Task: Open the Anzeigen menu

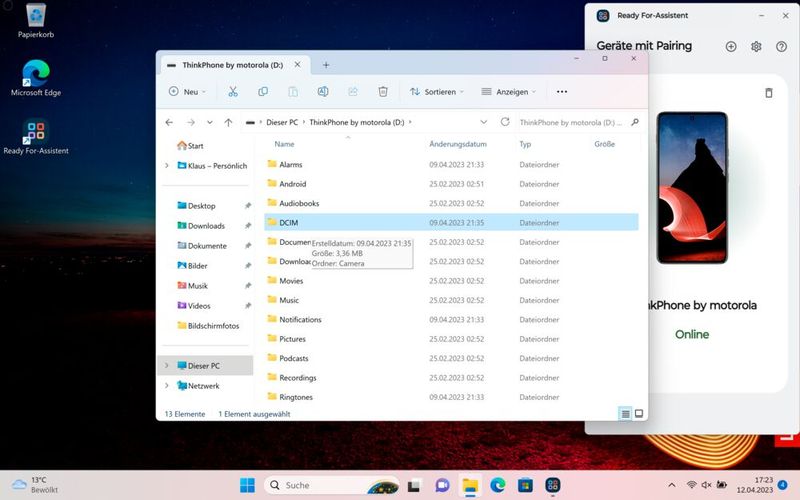Action: click(509, 92)
